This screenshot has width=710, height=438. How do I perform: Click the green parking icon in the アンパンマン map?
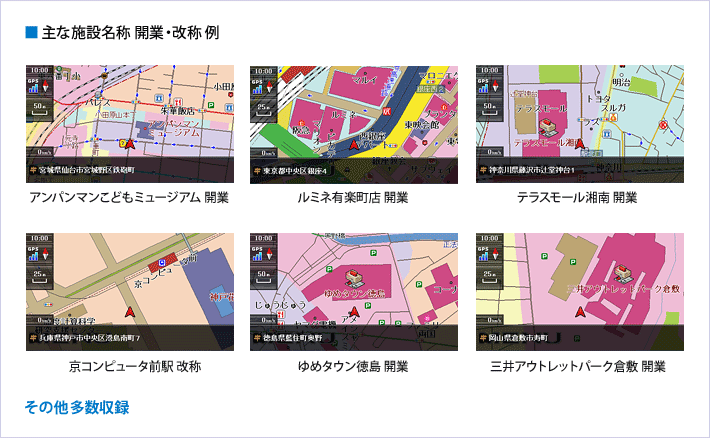click(x=211, y=105)
